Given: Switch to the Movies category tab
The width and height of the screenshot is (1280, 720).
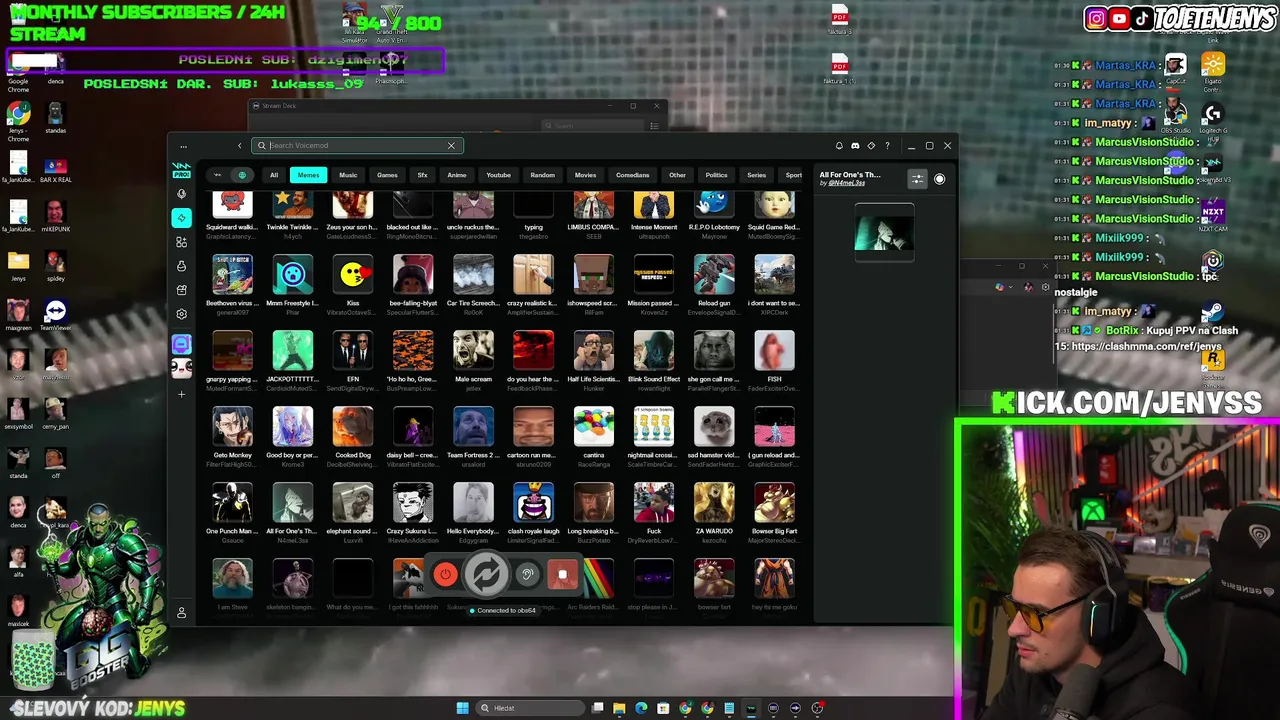Looking at the screenshot, I should coord(585,175).
